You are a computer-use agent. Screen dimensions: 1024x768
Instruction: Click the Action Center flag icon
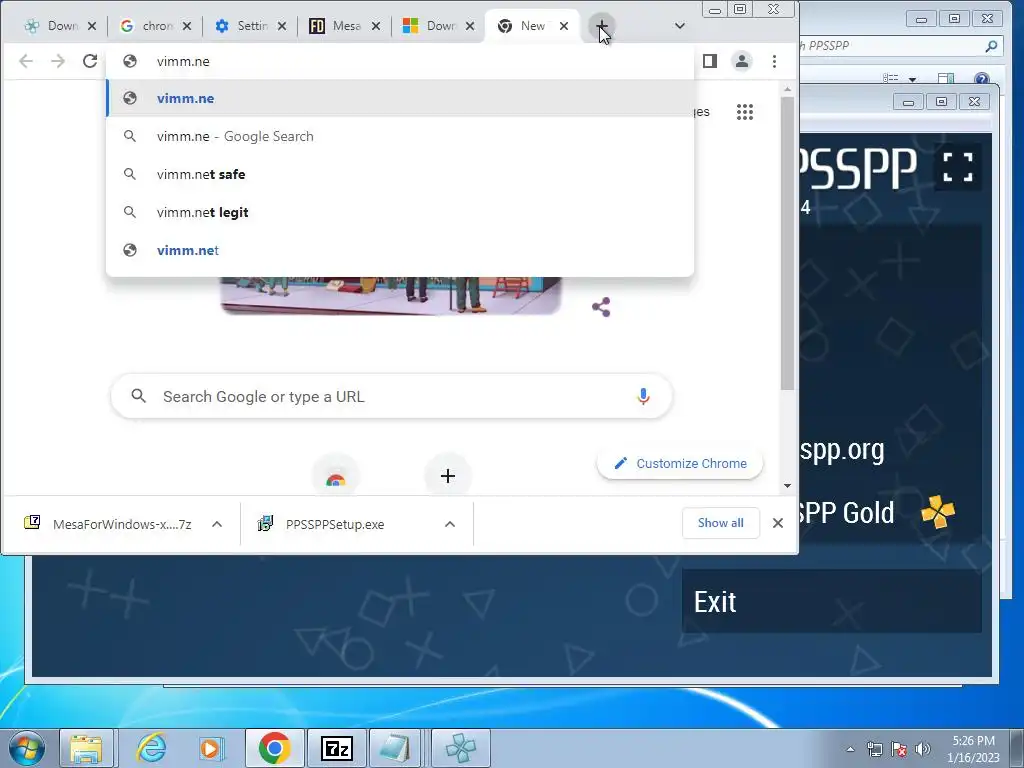point(899,749)
